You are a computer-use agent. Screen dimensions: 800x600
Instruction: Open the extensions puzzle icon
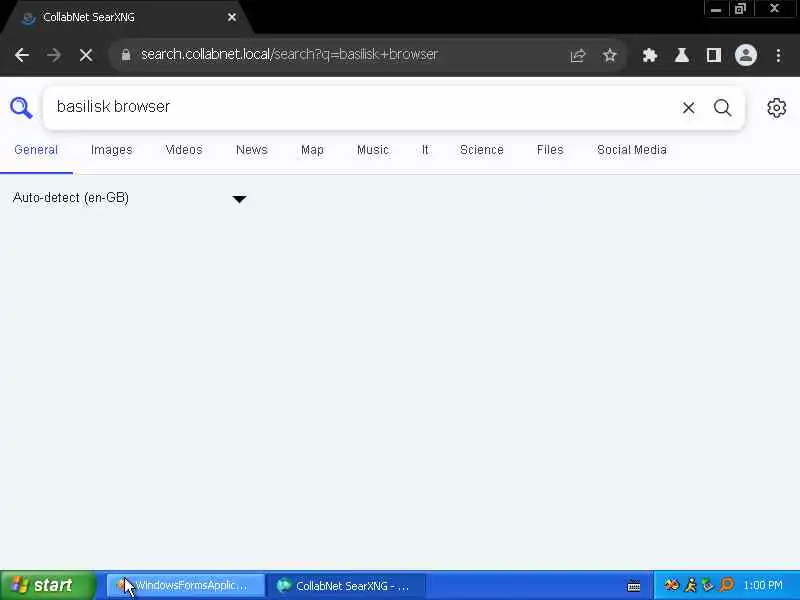[x=649, y=55]
